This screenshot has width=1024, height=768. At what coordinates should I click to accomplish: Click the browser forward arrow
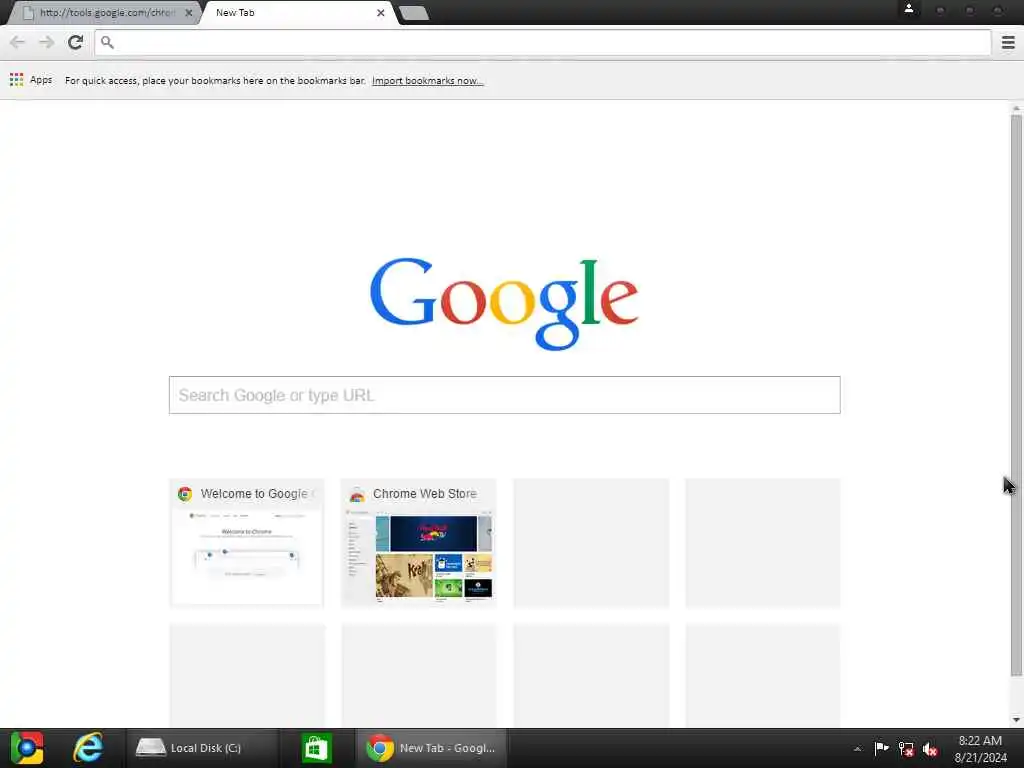pyautogui.click(x=46, y=42)
